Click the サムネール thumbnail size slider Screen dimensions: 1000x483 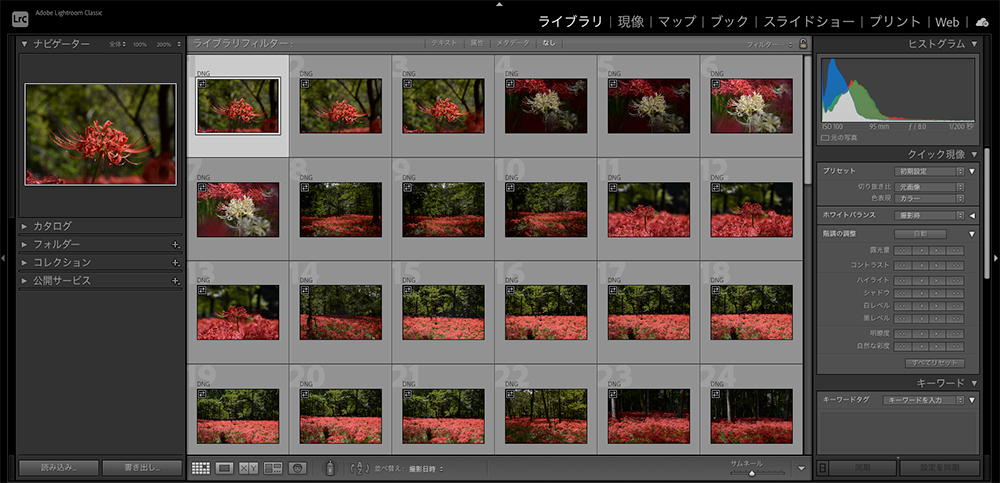(x=751, y=473)
